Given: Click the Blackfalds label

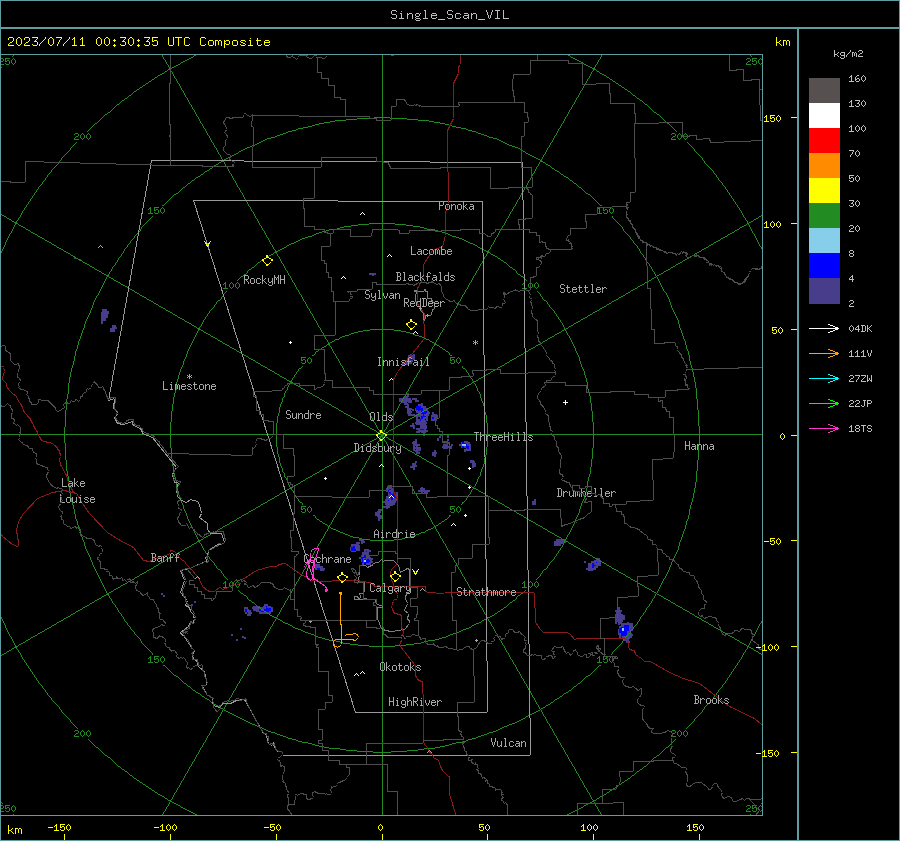Looking at the screenshot, I should pyautogui.click(x=425, y=277).
